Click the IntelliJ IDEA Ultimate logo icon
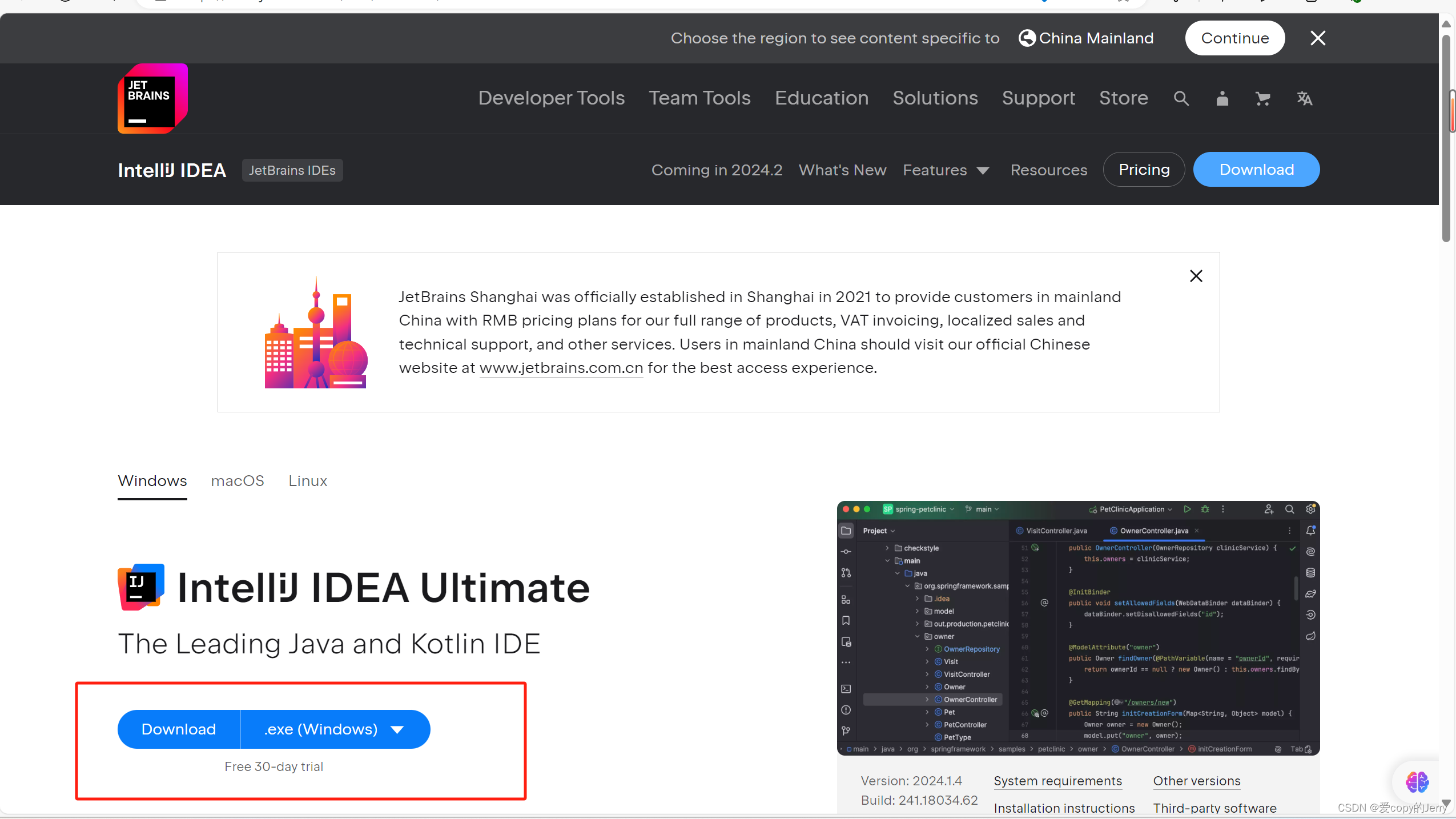The width and height of the screenshot is (1456, 819). point(140,587)
